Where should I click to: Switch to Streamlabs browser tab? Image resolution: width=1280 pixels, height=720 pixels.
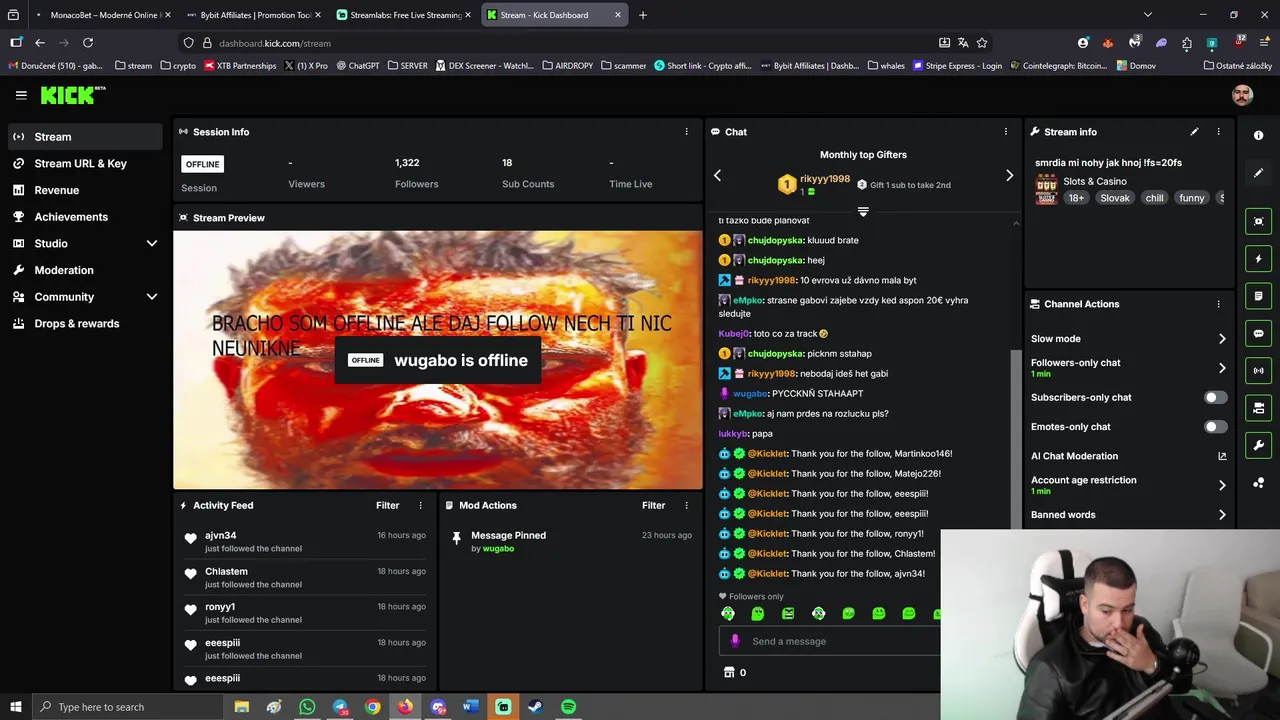[404, 15]
